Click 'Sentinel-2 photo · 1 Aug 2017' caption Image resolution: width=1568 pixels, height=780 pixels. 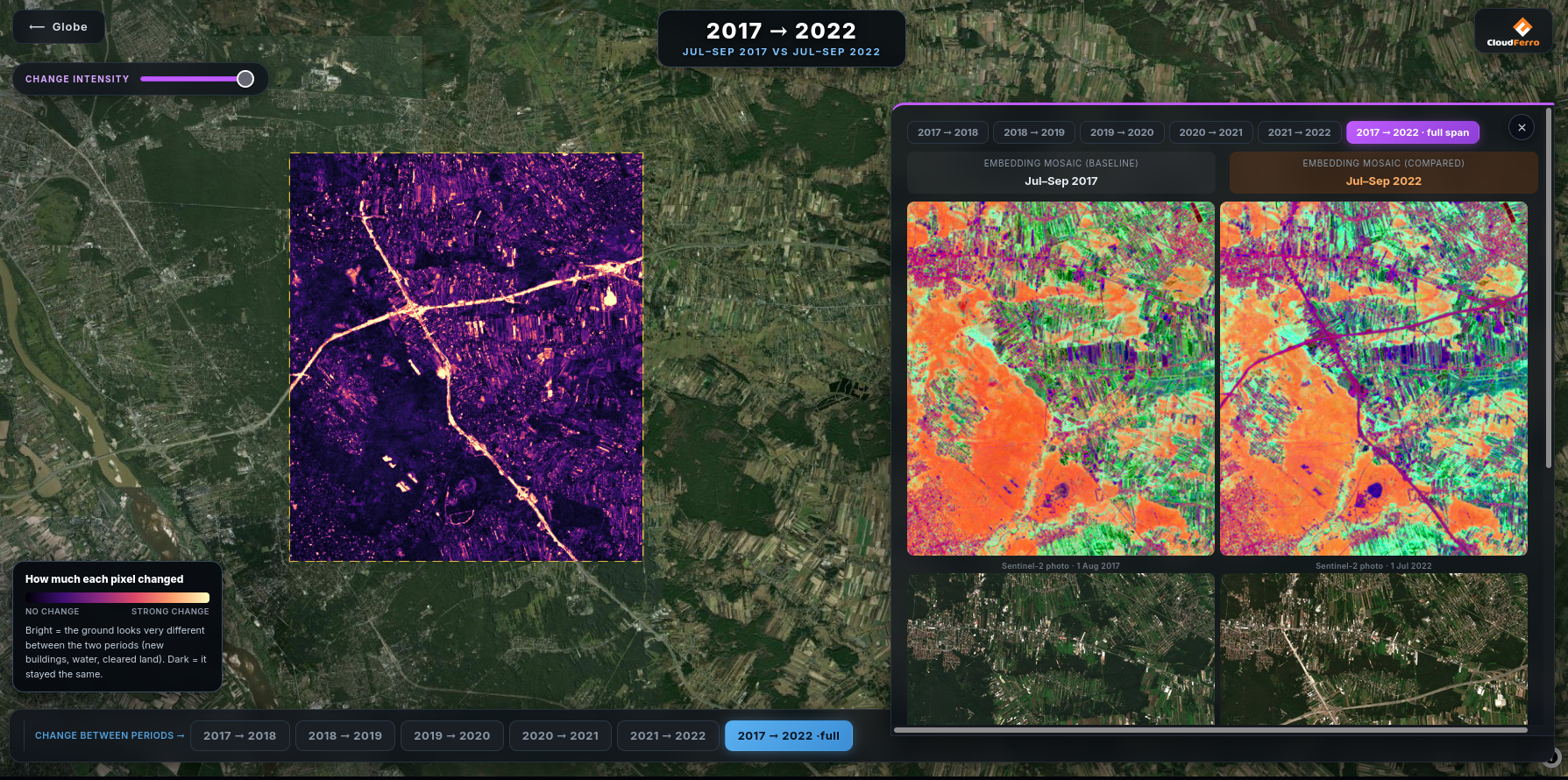(x=1061, y=566)
